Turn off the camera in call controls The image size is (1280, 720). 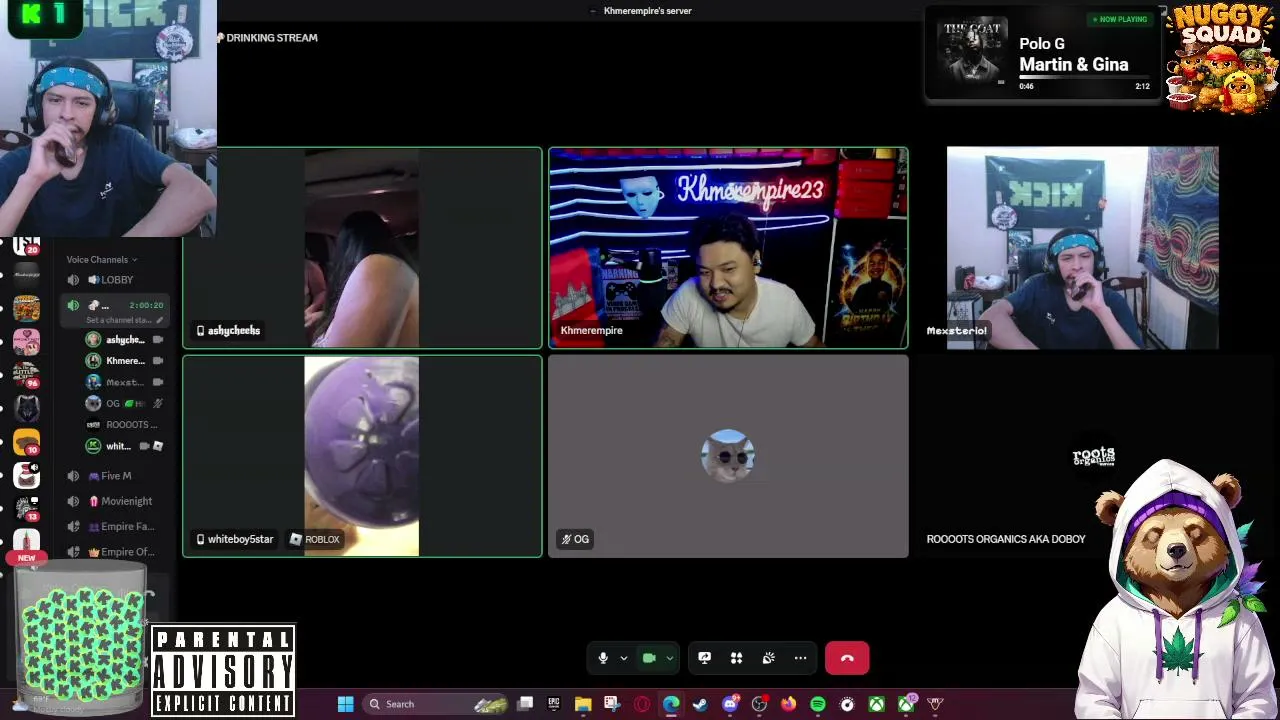pyautogui.click(x=649, y=658)
